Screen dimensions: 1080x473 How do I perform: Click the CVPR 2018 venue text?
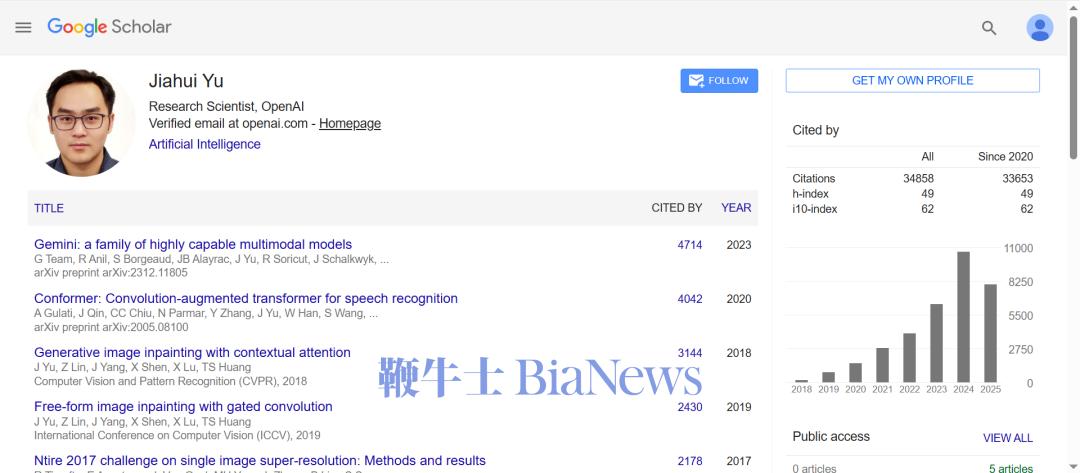coord(171,381)
